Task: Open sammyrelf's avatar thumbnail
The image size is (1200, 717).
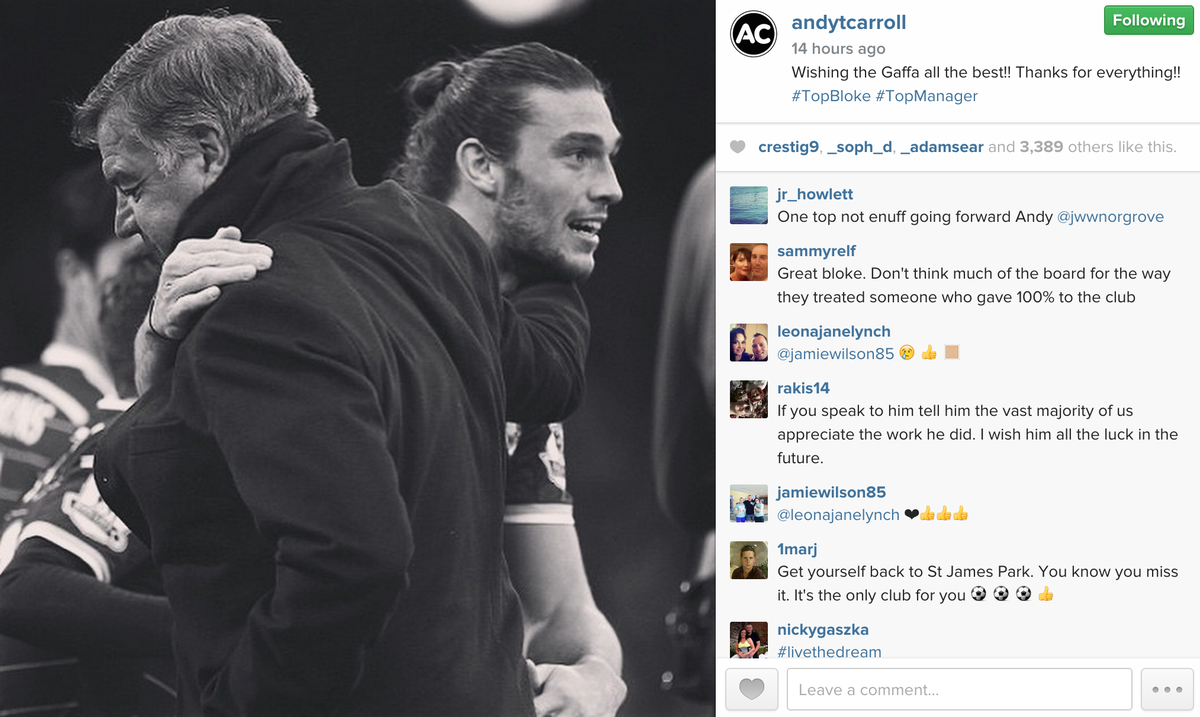Action: [749, 262]
